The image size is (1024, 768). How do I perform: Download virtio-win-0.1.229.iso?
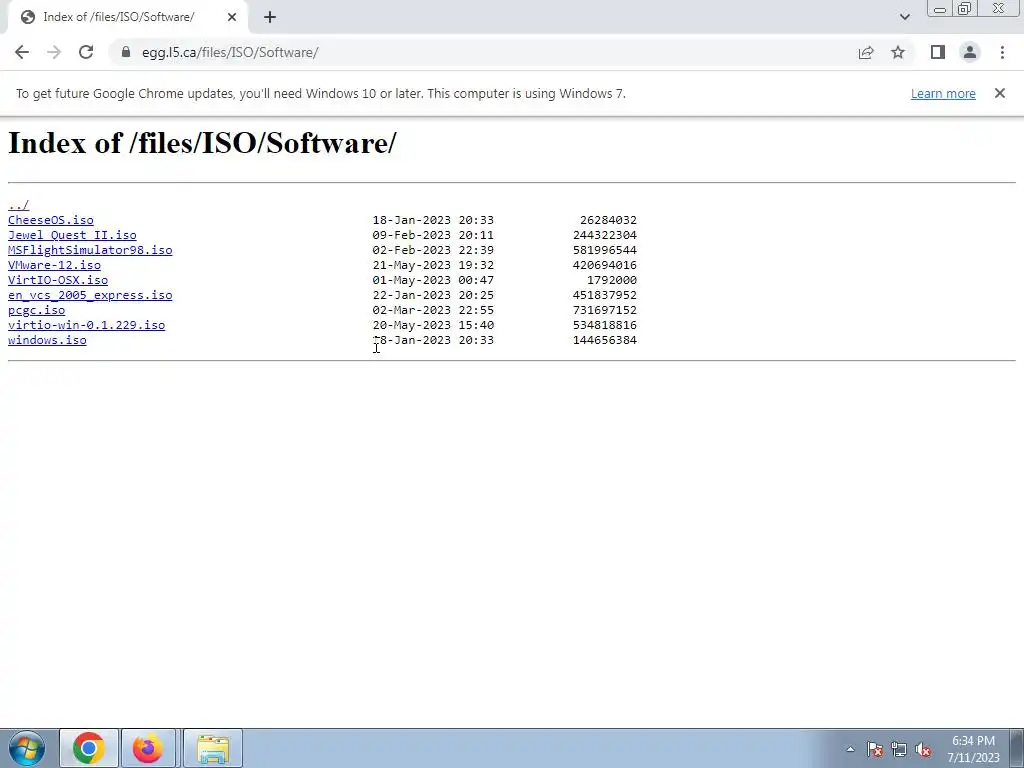[x=86, y=325]
